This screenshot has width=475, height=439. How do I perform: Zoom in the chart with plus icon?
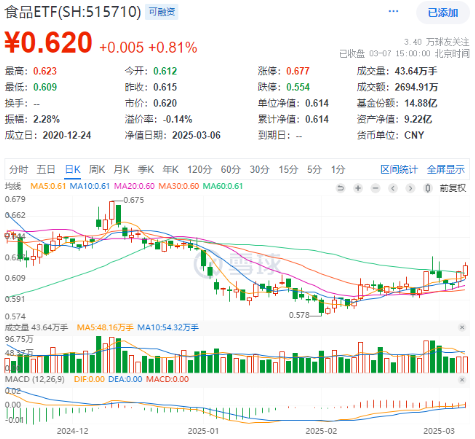358,188
